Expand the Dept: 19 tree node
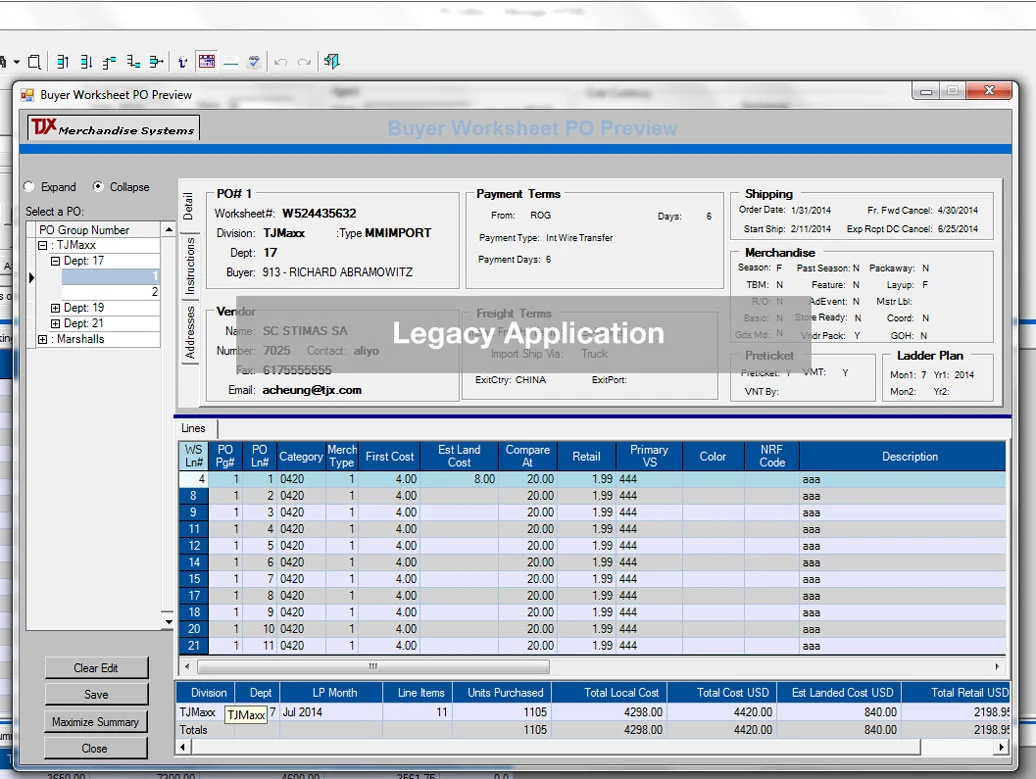The width and height of the screenshot is (1036, 779). pos(56,309)
